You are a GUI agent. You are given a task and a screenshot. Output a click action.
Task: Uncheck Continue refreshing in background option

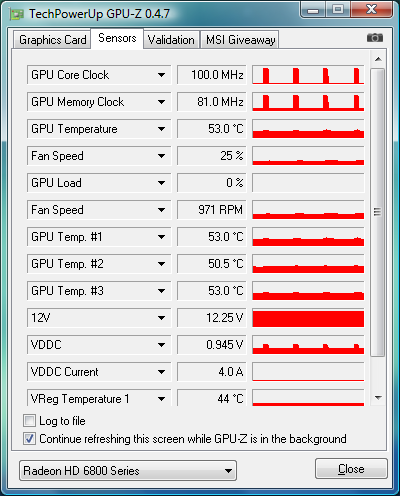29,439
